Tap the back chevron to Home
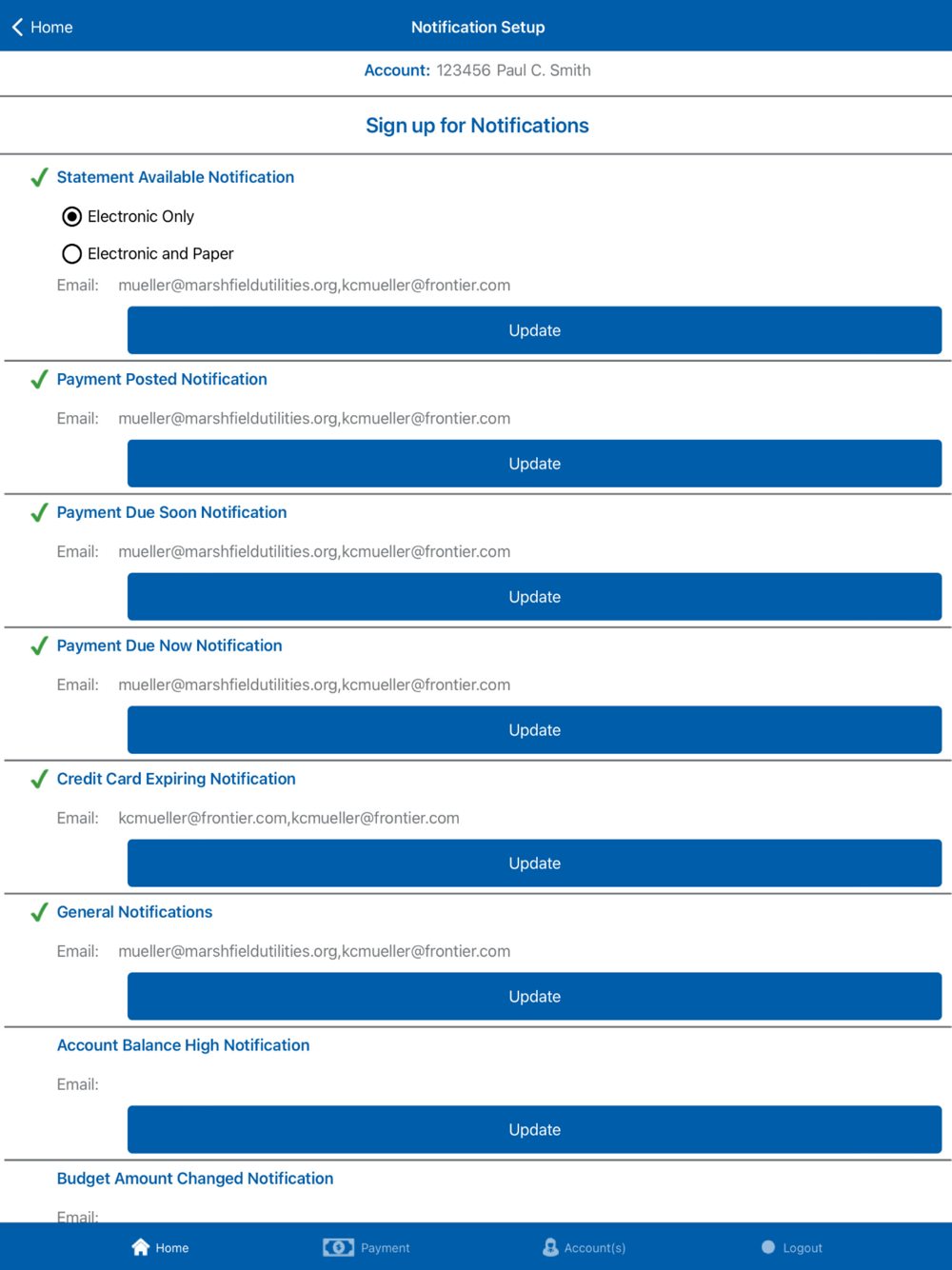The height and width of the screenshot is (1270, 952). tap(18, 28)
